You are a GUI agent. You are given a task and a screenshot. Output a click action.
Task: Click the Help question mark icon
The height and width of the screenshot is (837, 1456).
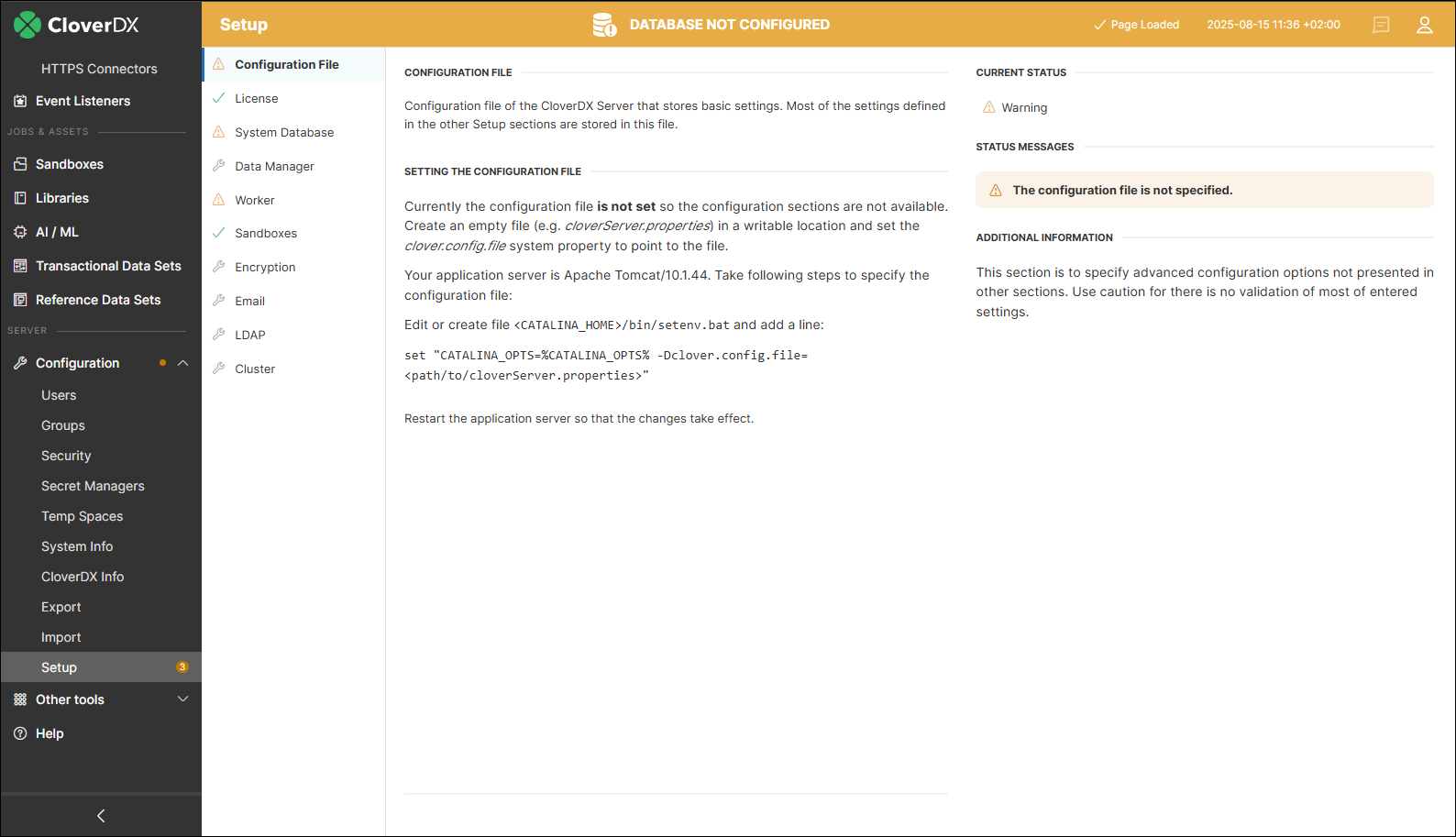[20, 733]
